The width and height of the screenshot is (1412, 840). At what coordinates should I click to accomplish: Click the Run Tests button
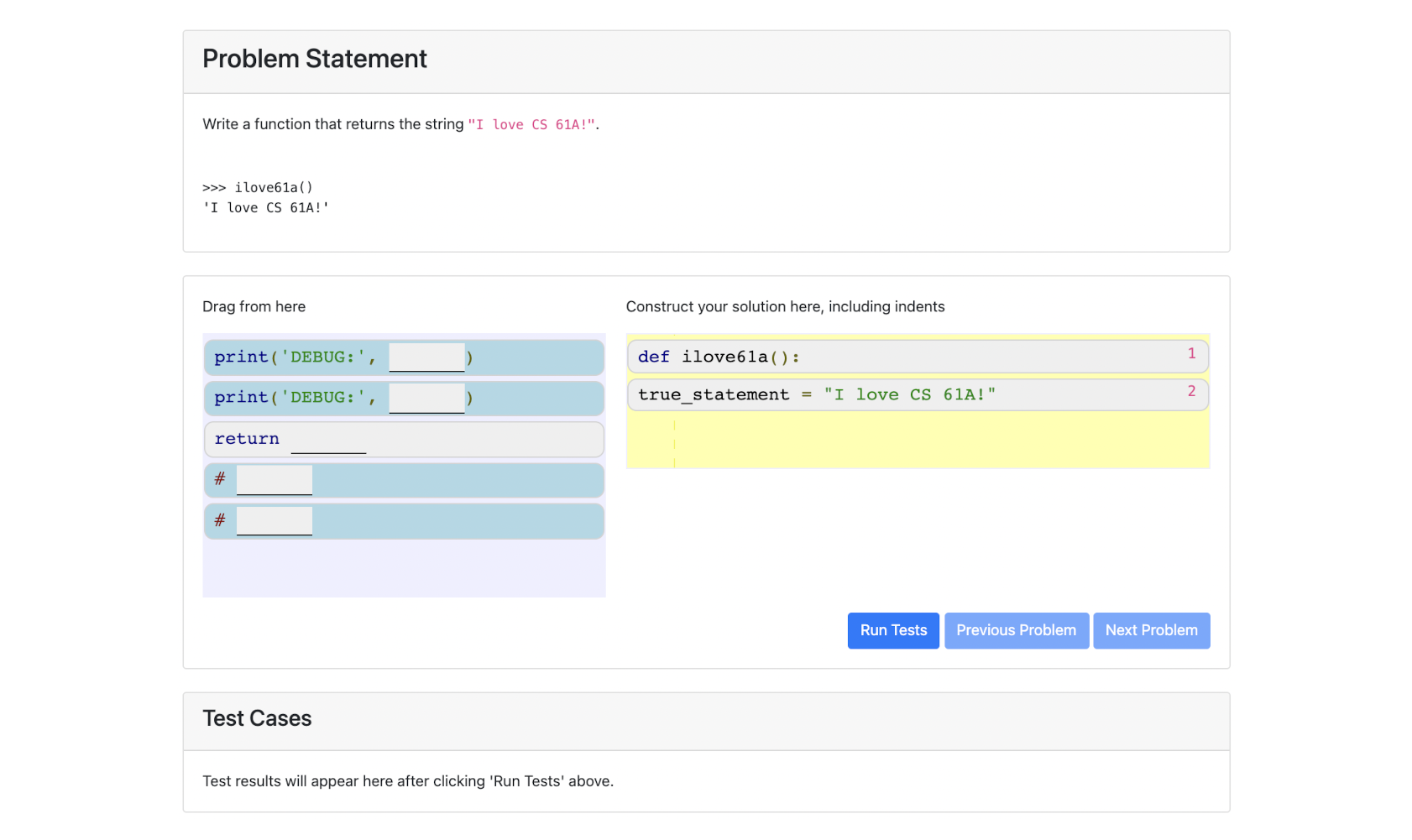pos(892,630)
